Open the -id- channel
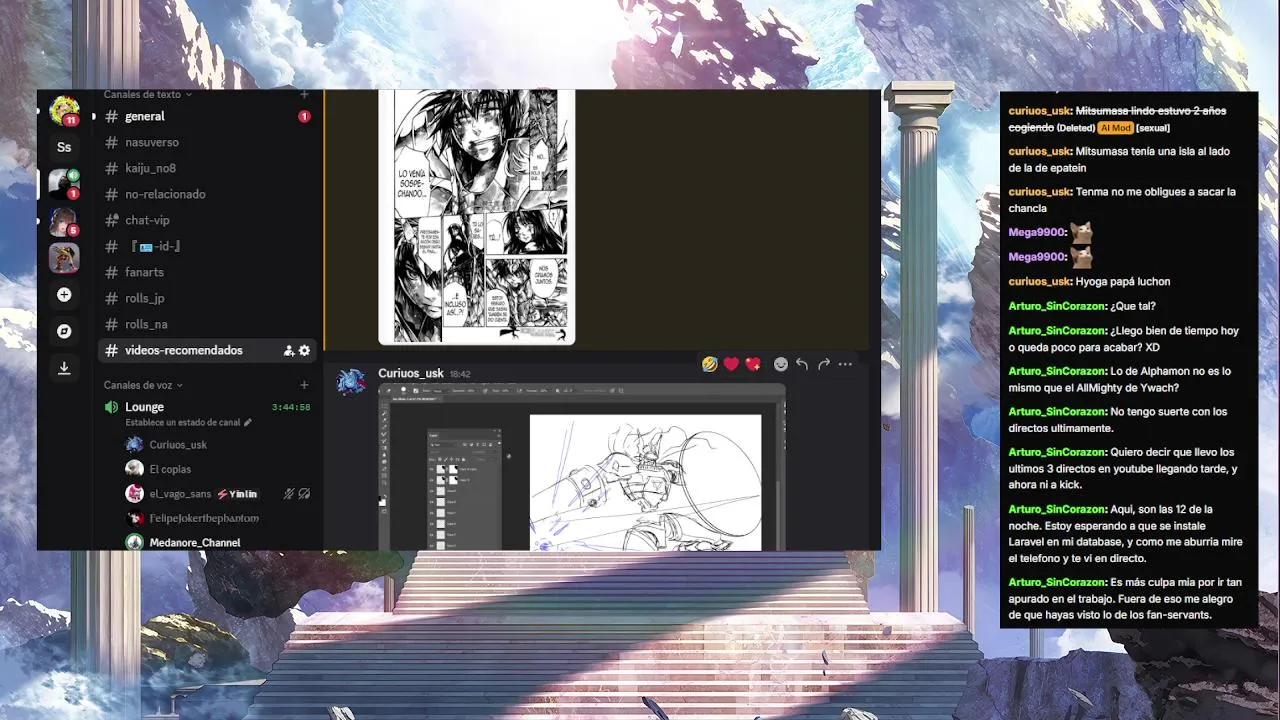 (x=207, y=247)
